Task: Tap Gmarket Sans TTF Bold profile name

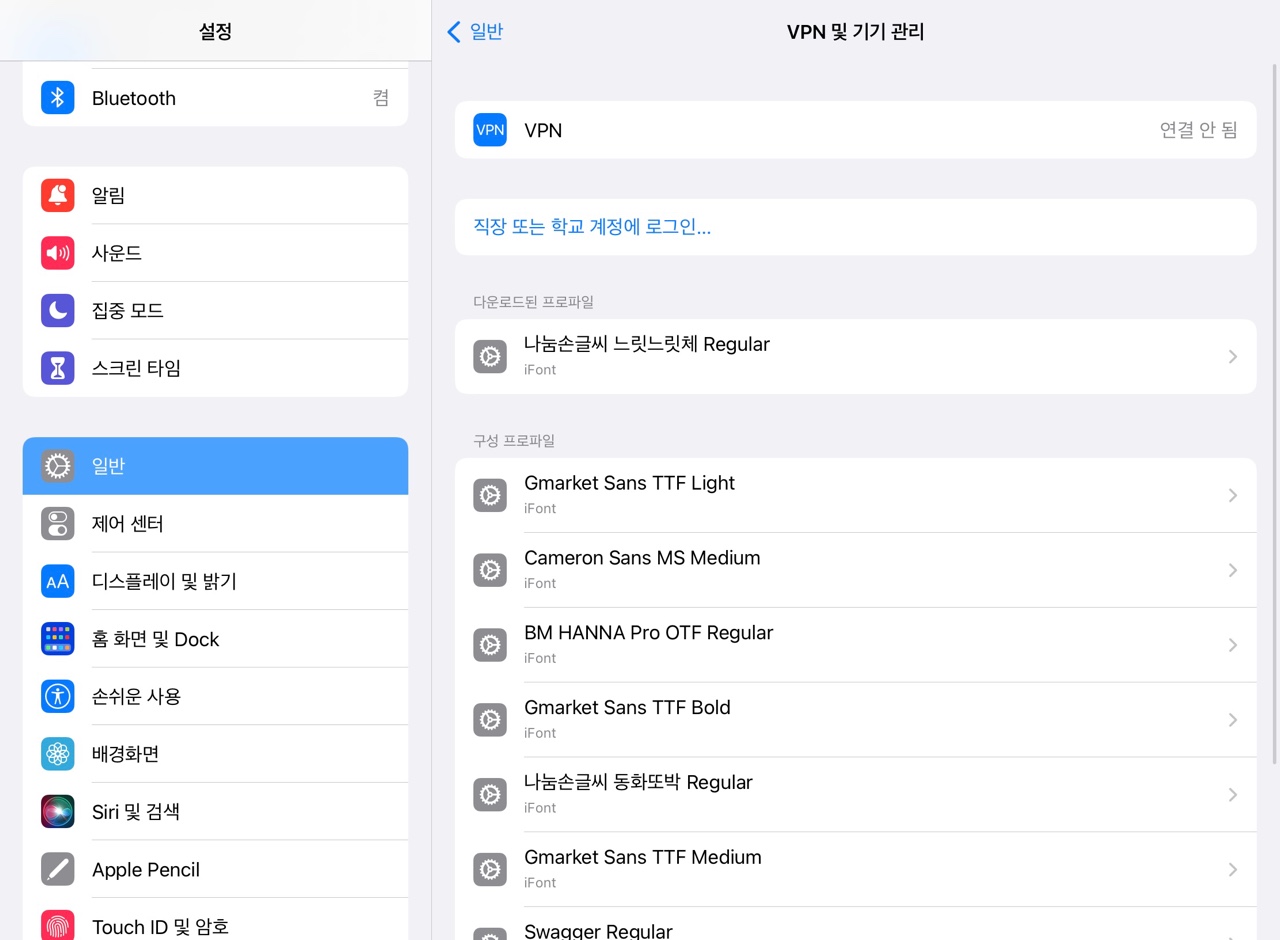Action: [x=627, y=708]
